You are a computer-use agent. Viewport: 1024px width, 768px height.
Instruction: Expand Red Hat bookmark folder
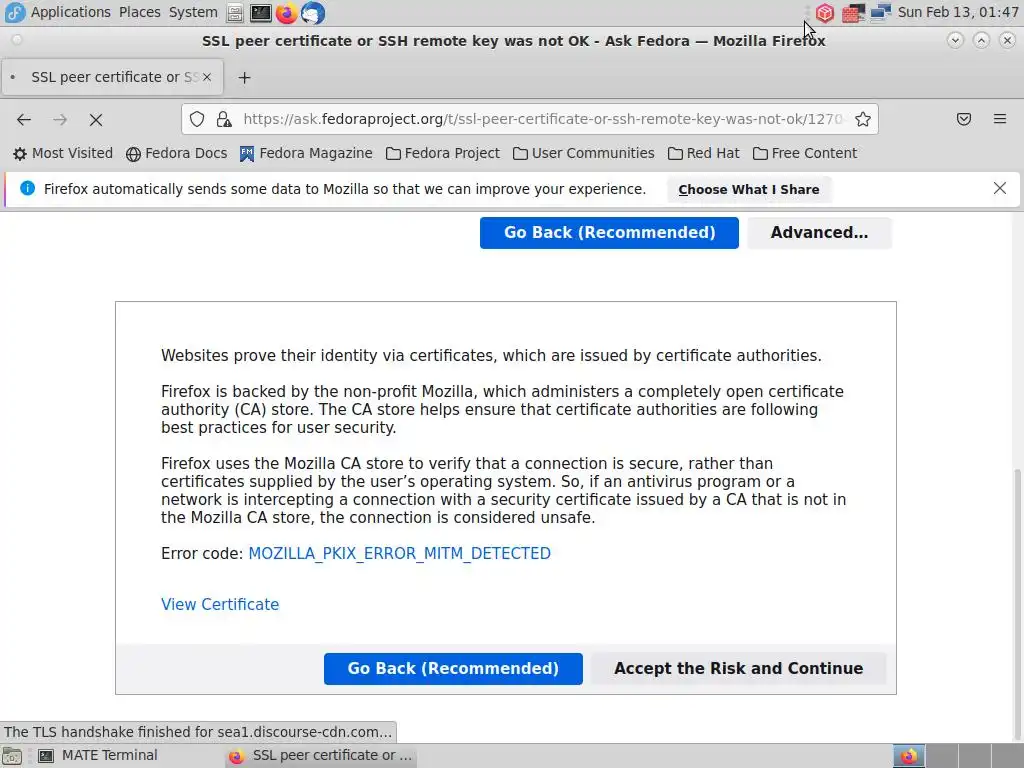pyautogui.click(x=704, y=153)
